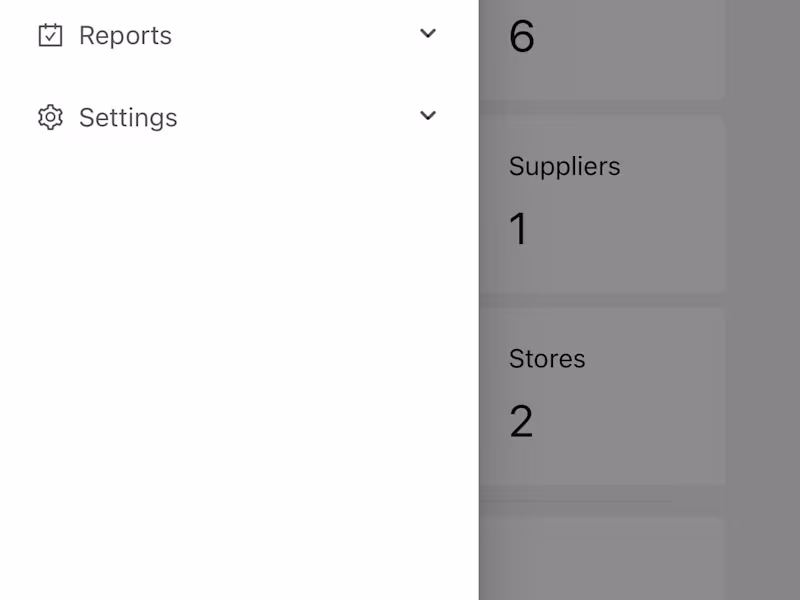Click blank space right of Settings label
Image resolution: width=800 pixels, height=600 pixels.
(300, 117)
